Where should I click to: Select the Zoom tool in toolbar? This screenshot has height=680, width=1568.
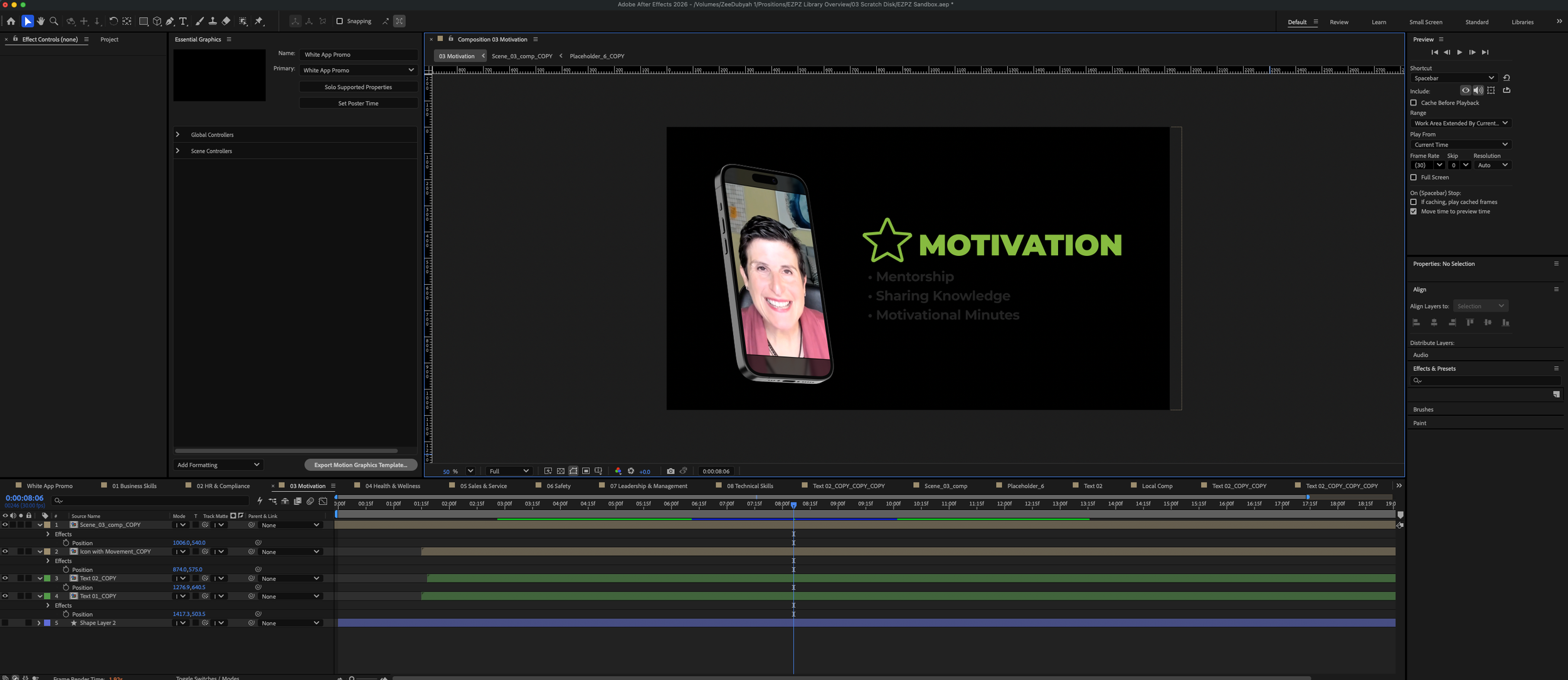pyautogui.click(x=54, y=21)
